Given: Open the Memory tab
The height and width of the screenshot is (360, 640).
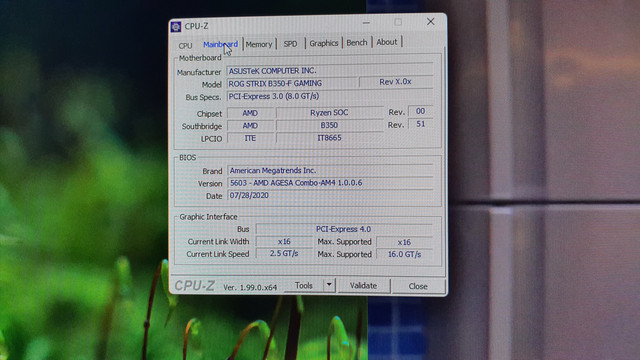Looking at the screenshot, I should pyautogui.click(x=259, y=44).
